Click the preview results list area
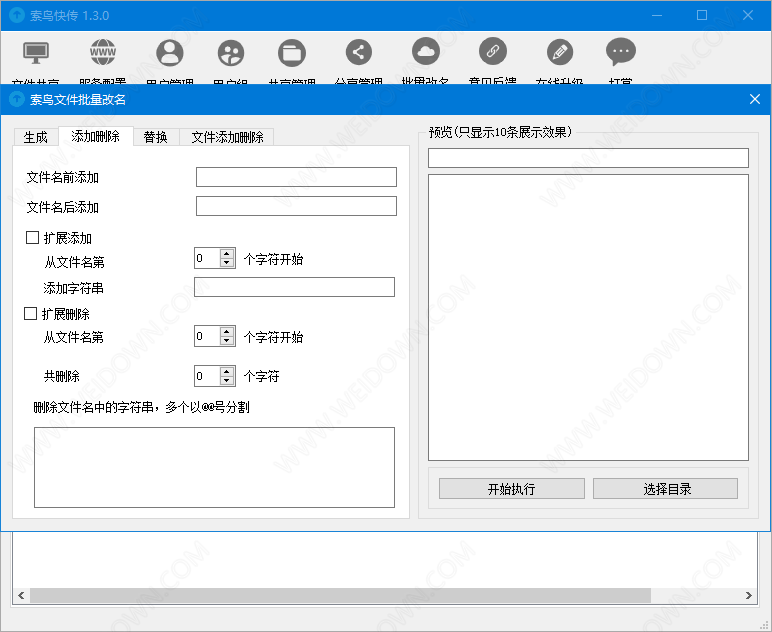772x632 pixels. [588, 317]
